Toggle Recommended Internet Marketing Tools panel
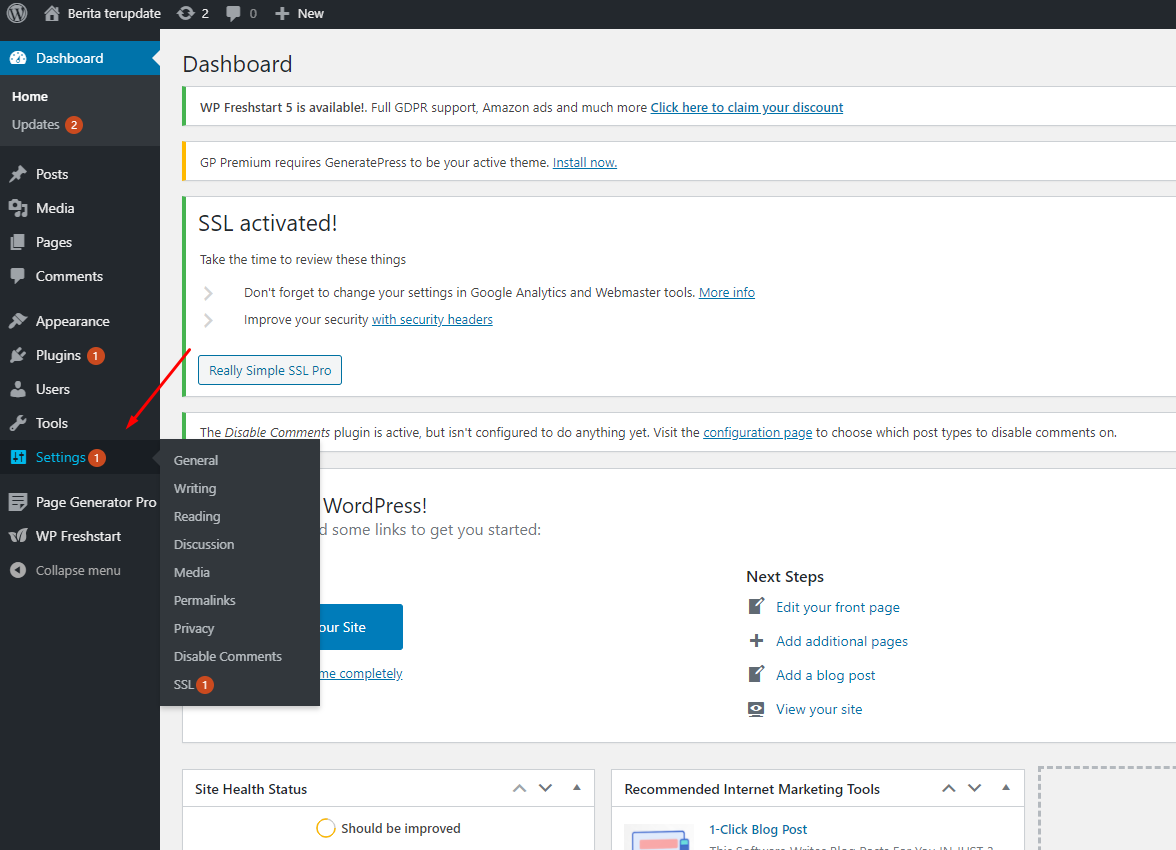The image size is (1176, 850). 1006,788
